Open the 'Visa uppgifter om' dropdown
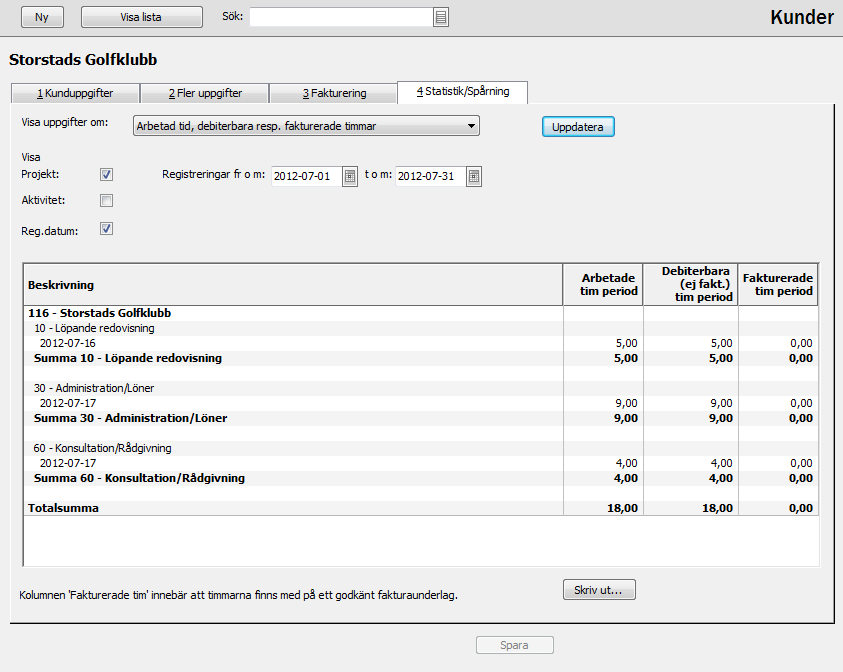Screen dimensions: 843x672 [x=306, y=126]
